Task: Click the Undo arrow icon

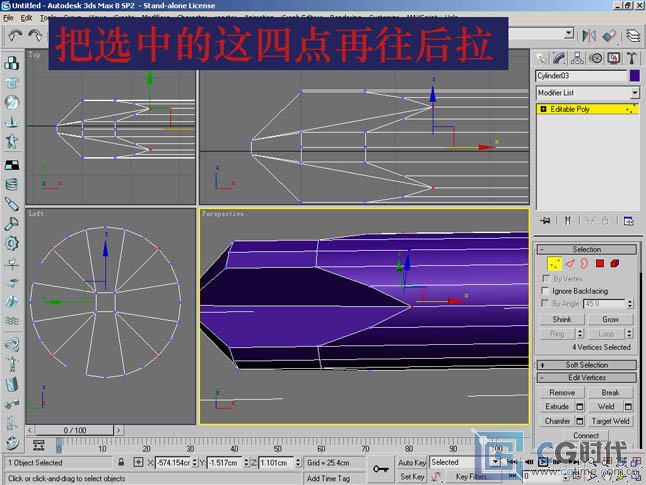Action: [x=15, y=36]
